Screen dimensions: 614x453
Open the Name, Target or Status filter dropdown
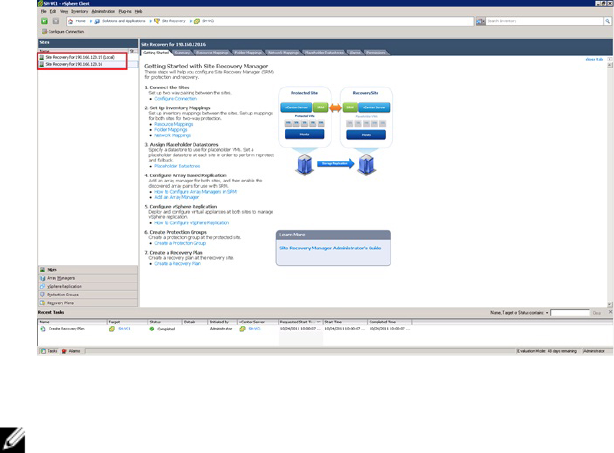[x=547, y=313]
